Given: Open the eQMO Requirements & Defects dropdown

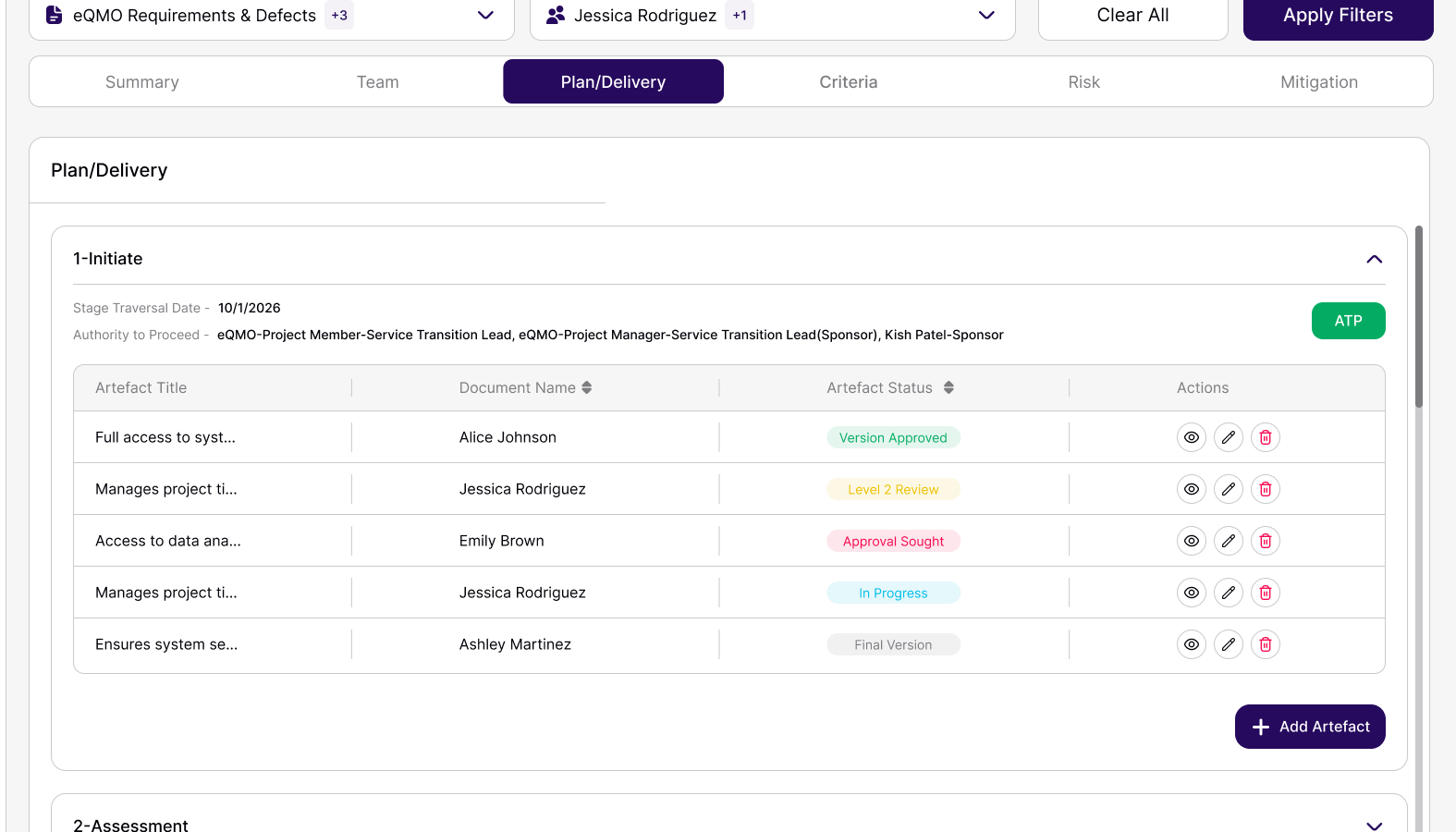Looking at the screenshot, I should tap(272, 16).
